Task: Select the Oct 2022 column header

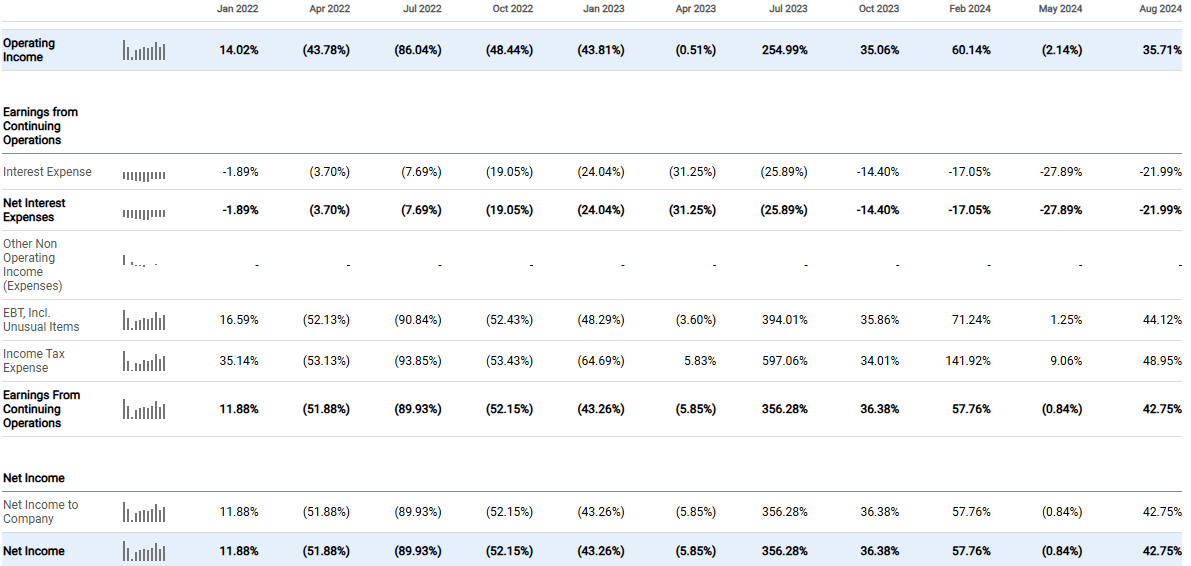Action: click(513, 9)
